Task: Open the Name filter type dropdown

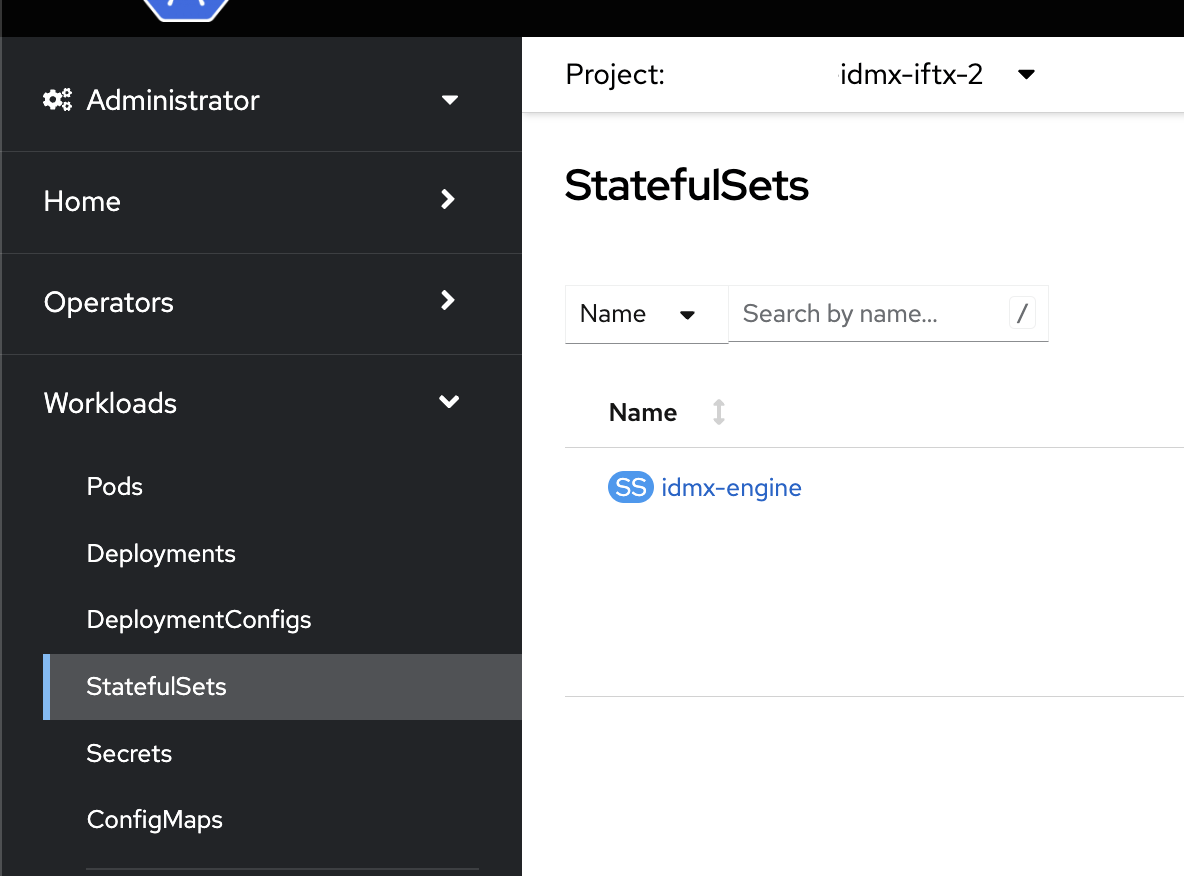Action: coord(646,314)
